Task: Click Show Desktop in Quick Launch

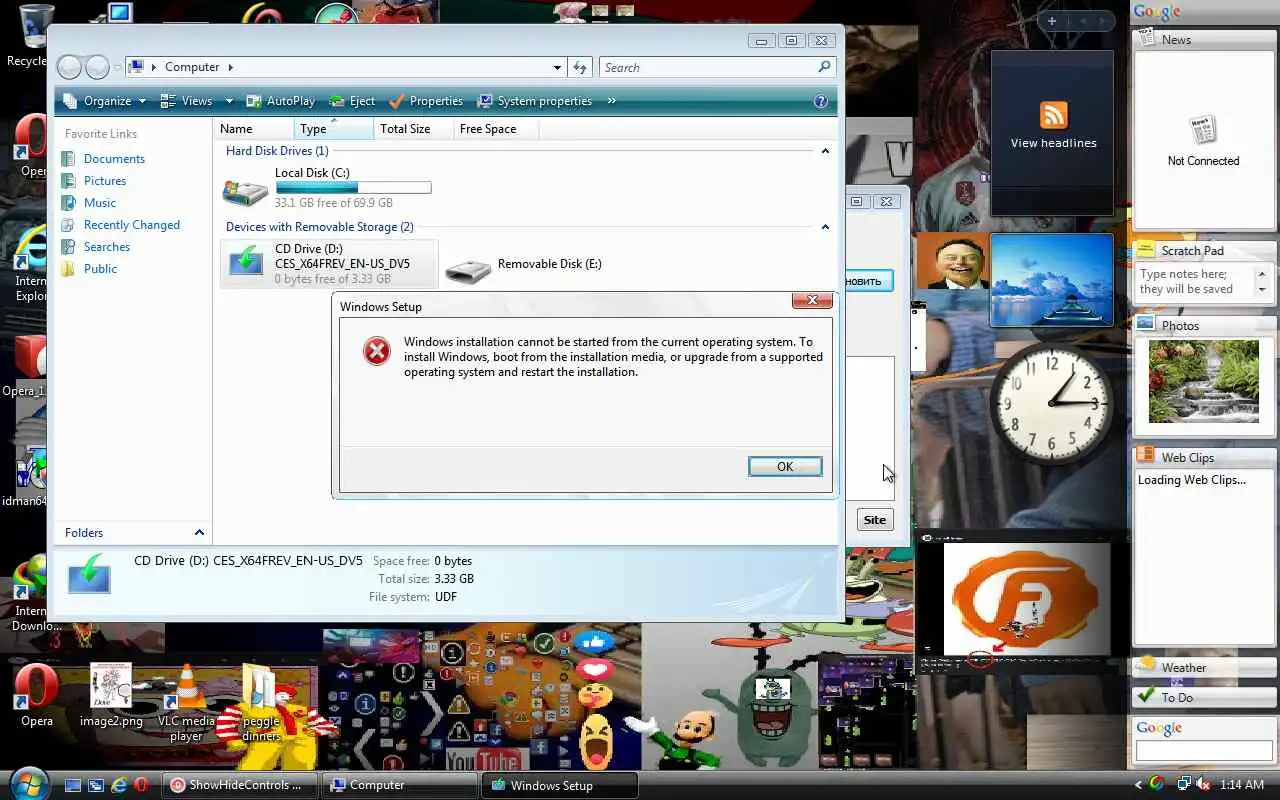Action: click(x=73, y=786)
